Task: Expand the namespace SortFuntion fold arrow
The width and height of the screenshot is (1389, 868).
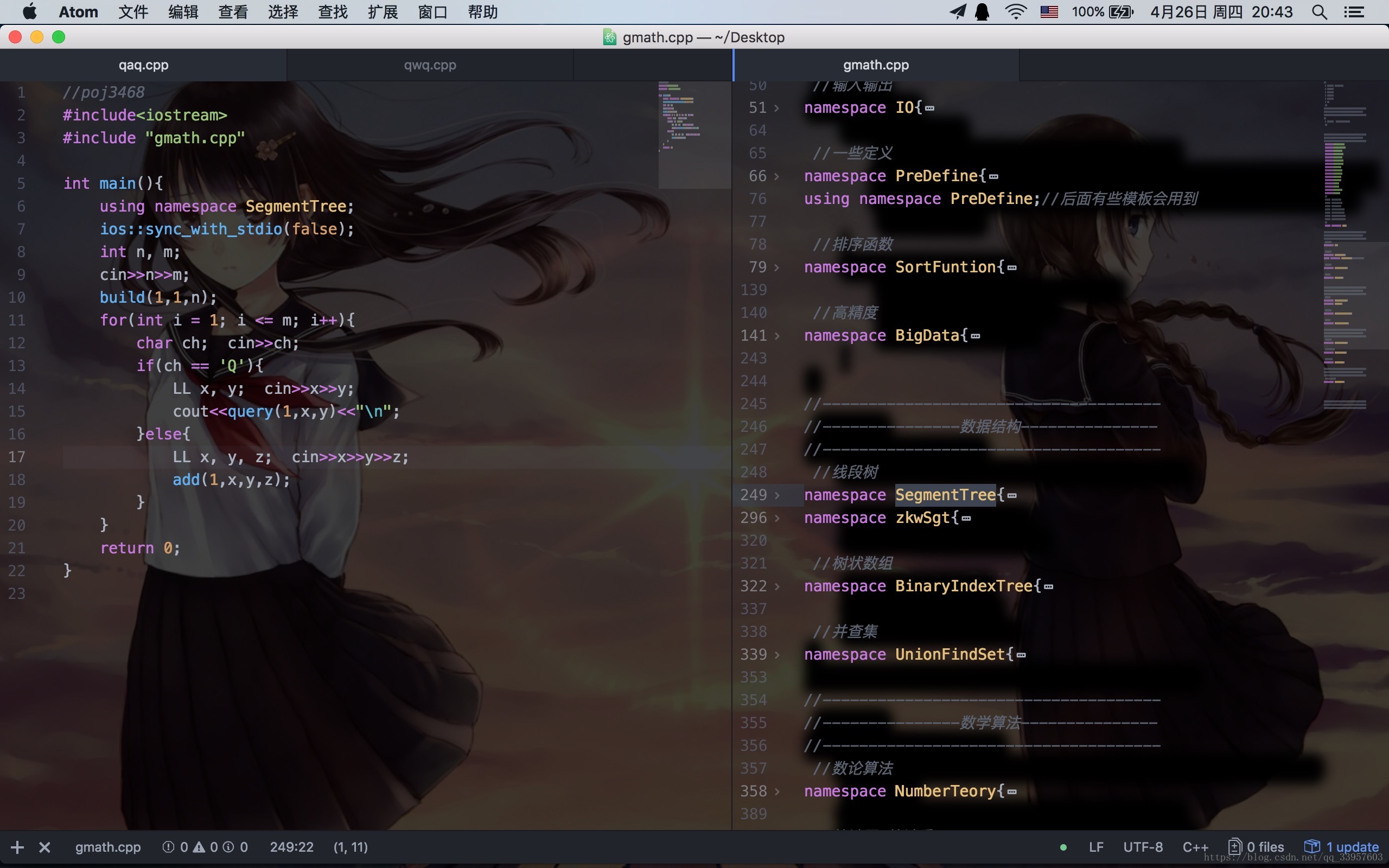Action: pyautogui.click(x=776, y=267)
